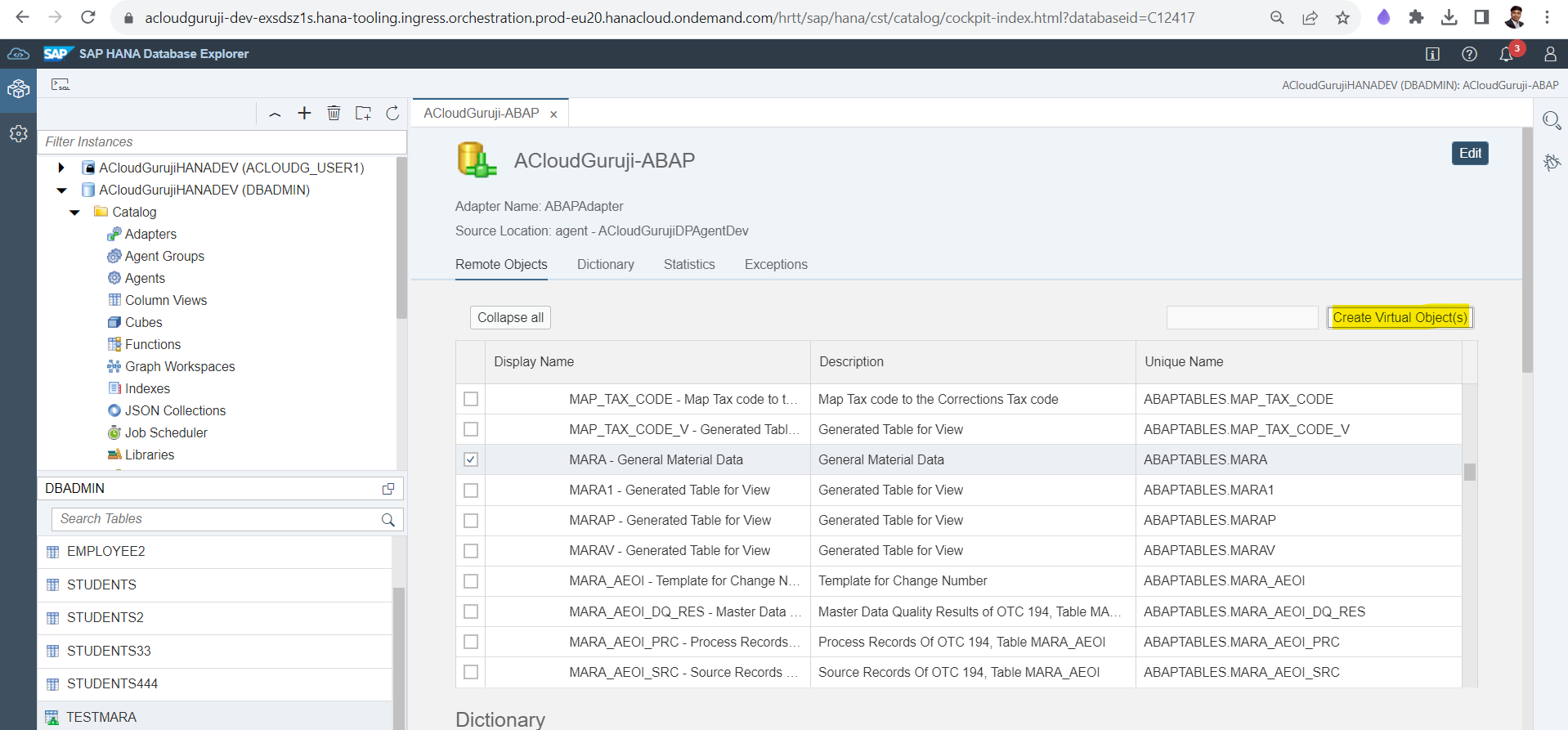Uncheck the MARA - General Material Data checkbox
Viewport: 1568px width, 730px height.
coord(471,459)
